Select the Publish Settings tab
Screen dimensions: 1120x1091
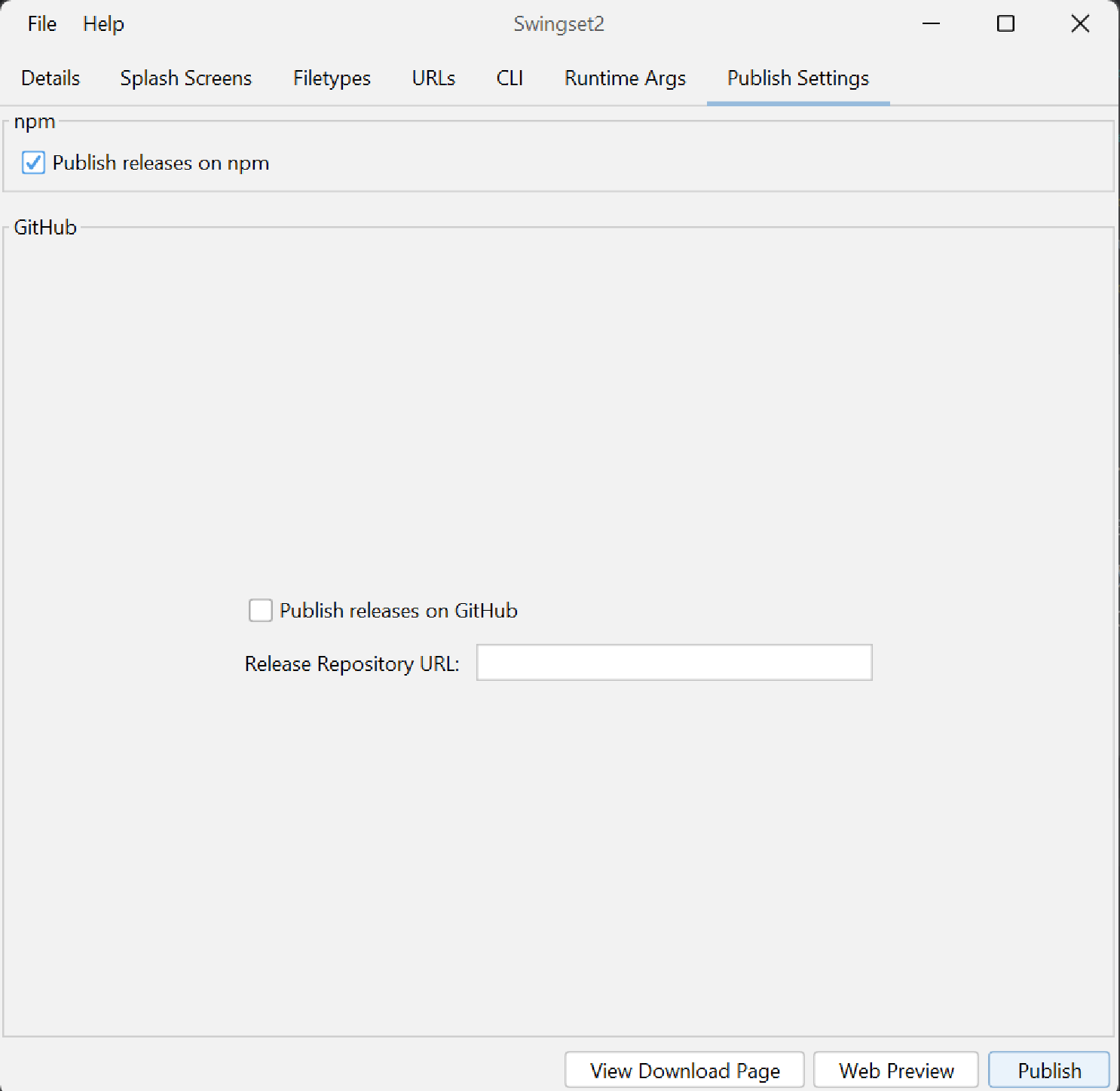[797, 78]
